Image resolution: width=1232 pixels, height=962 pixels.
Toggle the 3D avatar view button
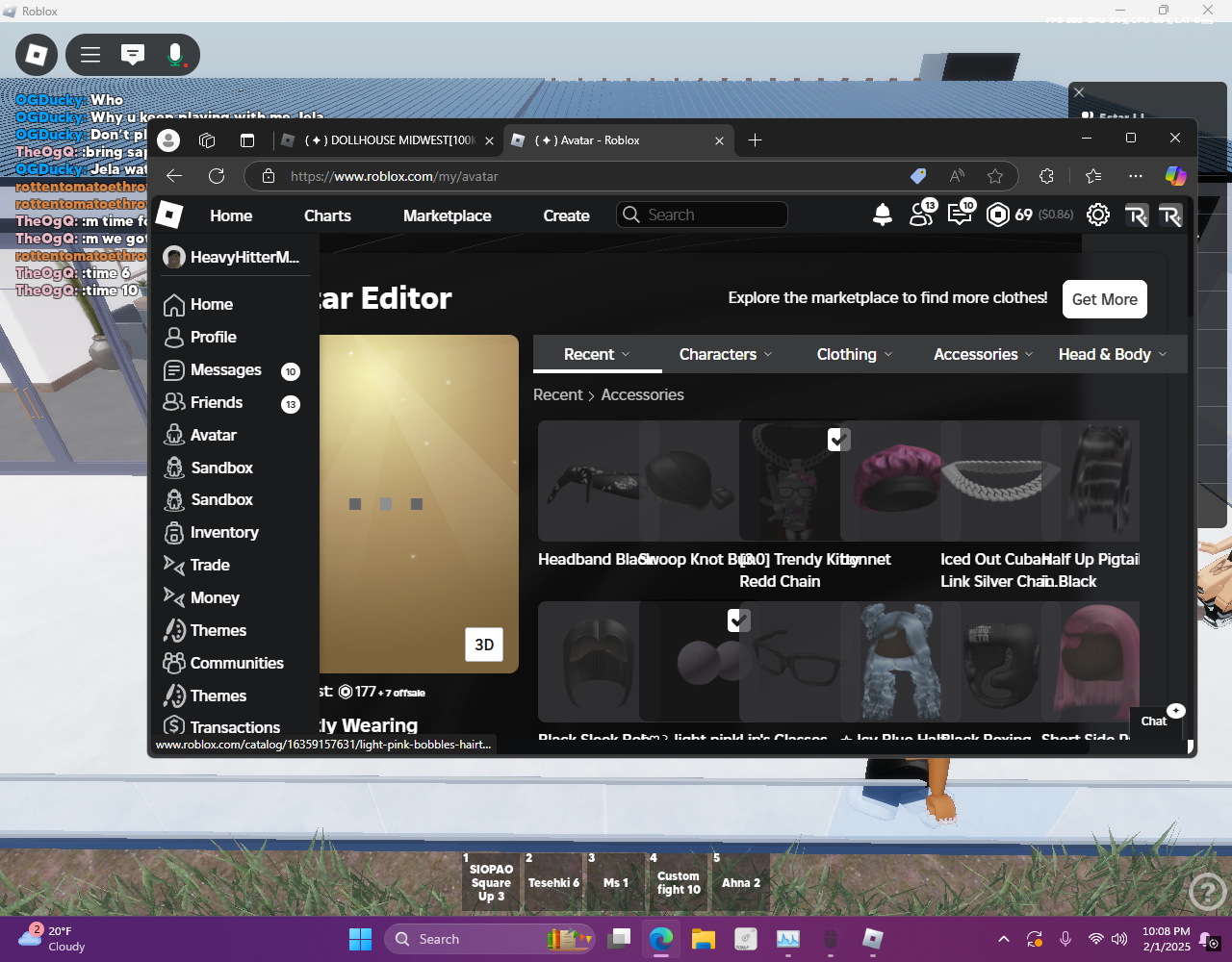click(x=484, y=645)
